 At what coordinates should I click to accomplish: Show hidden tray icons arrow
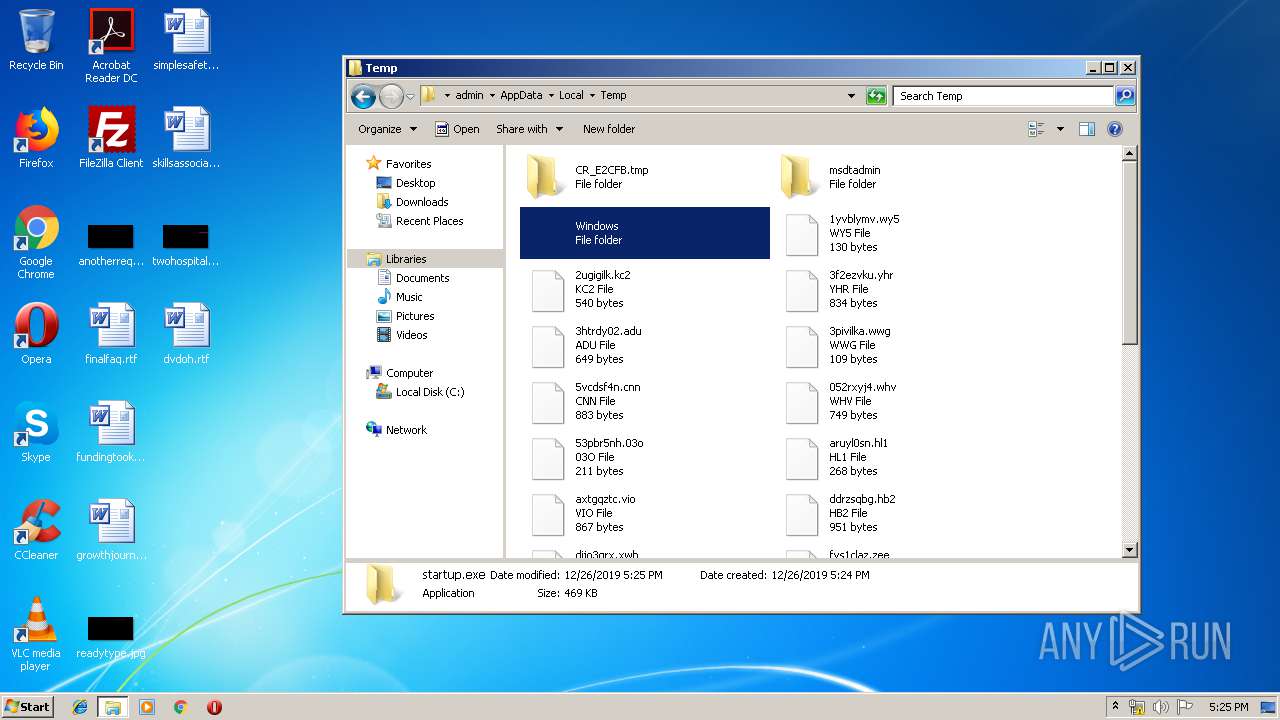[x=1115, y=707]
